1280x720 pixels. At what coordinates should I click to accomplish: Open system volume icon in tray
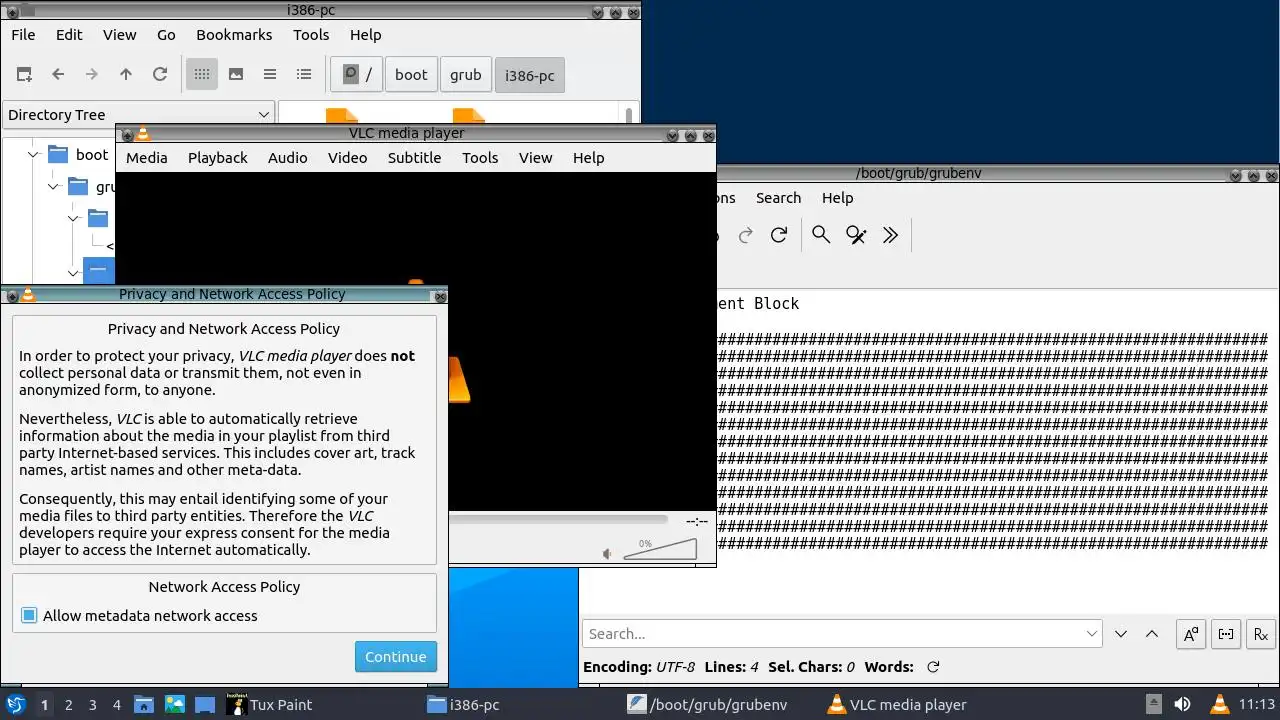(1181, 704)
